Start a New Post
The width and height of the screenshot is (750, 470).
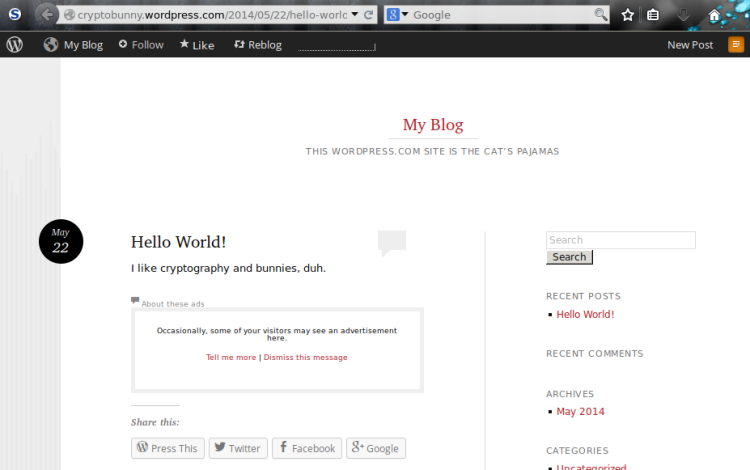coord(690,45)
